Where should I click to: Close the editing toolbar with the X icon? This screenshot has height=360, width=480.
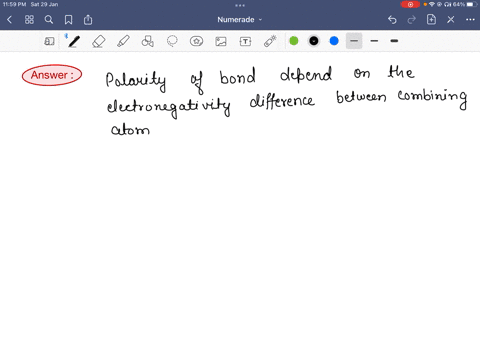pos(451,20)
